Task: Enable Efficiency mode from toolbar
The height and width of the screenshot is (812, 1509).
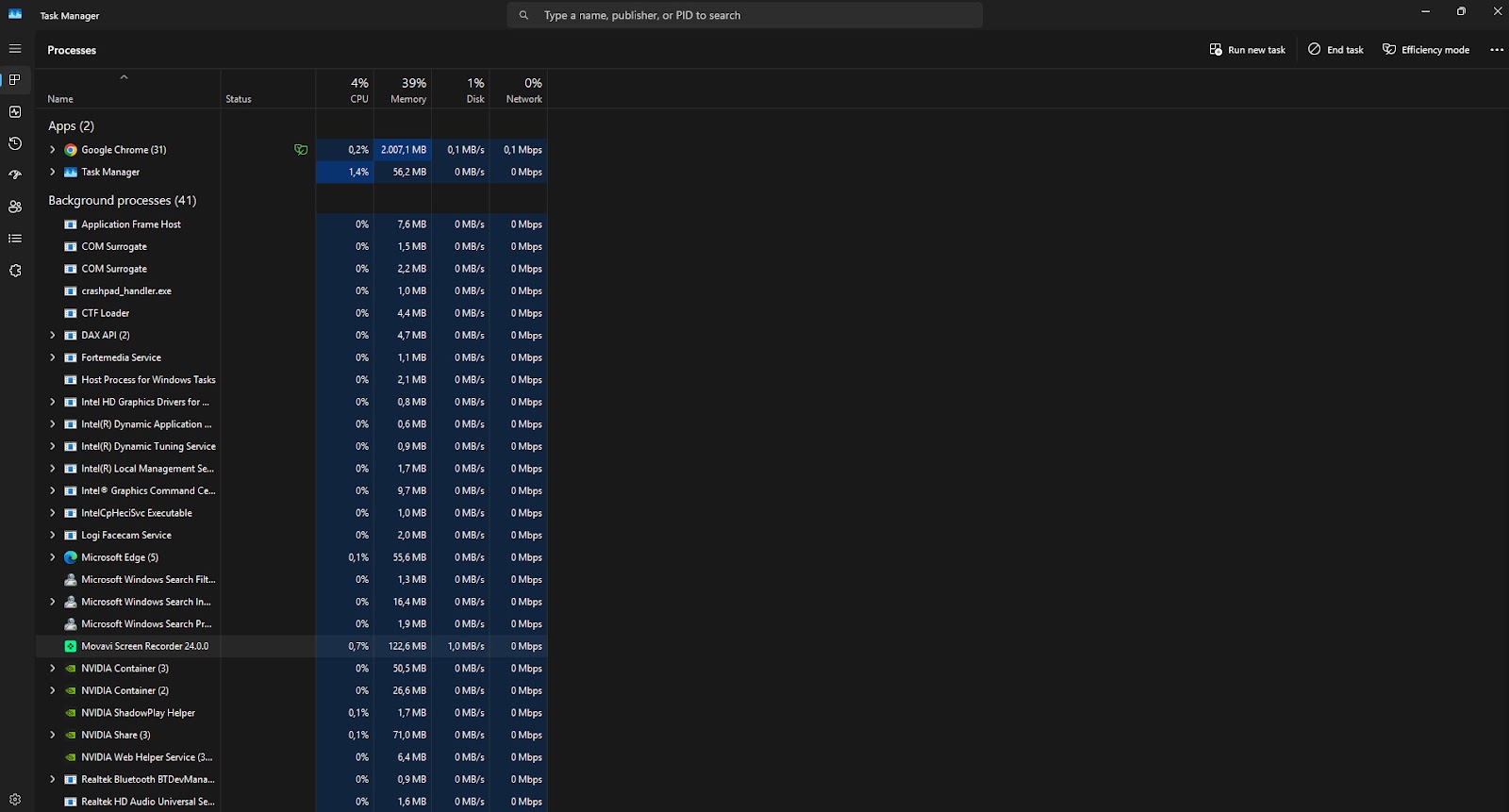Action: tap(1426, 50)
